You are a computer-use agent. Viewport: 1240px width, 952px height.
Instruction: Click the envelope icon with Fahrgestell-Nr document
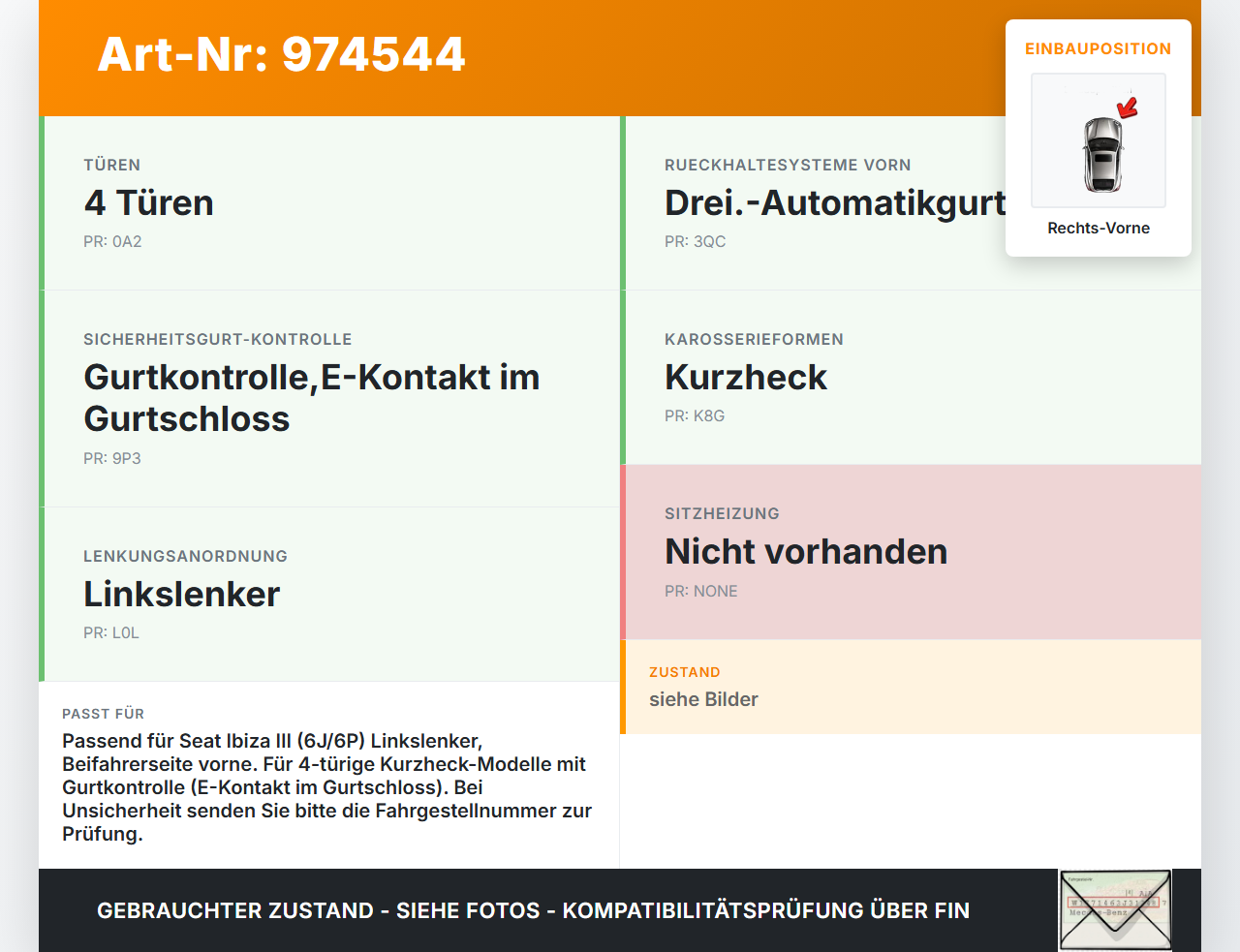click(1115, 908)
